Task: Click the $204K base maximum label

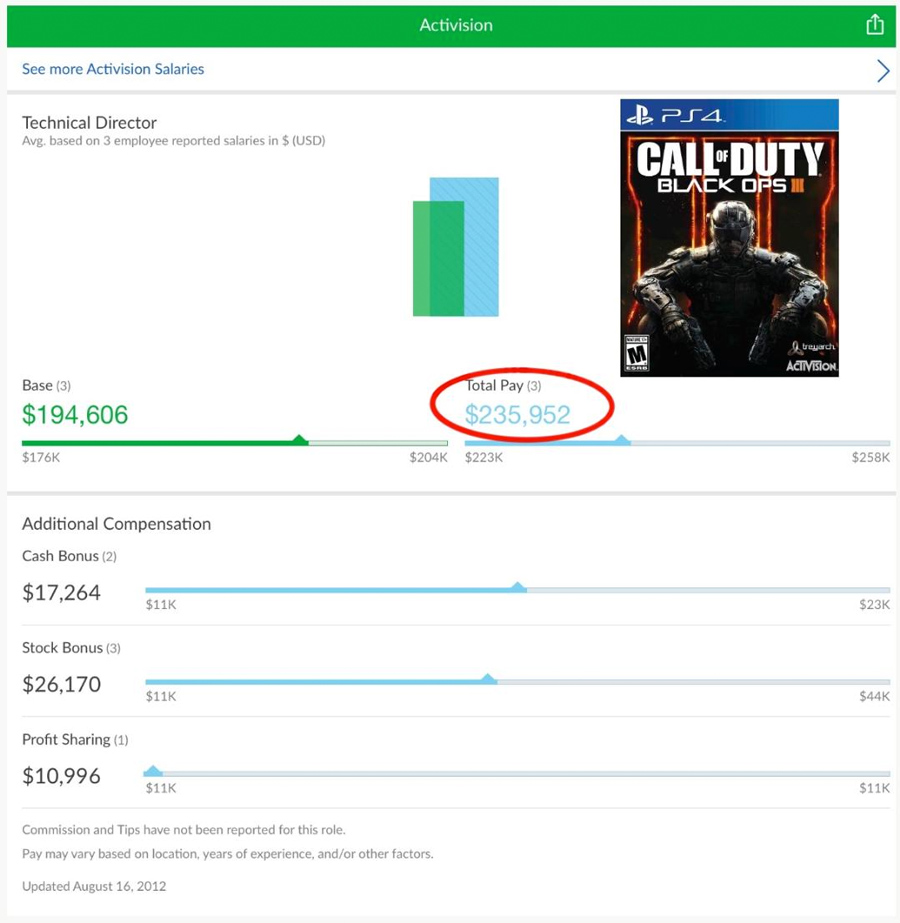Action: pos(429,457)
